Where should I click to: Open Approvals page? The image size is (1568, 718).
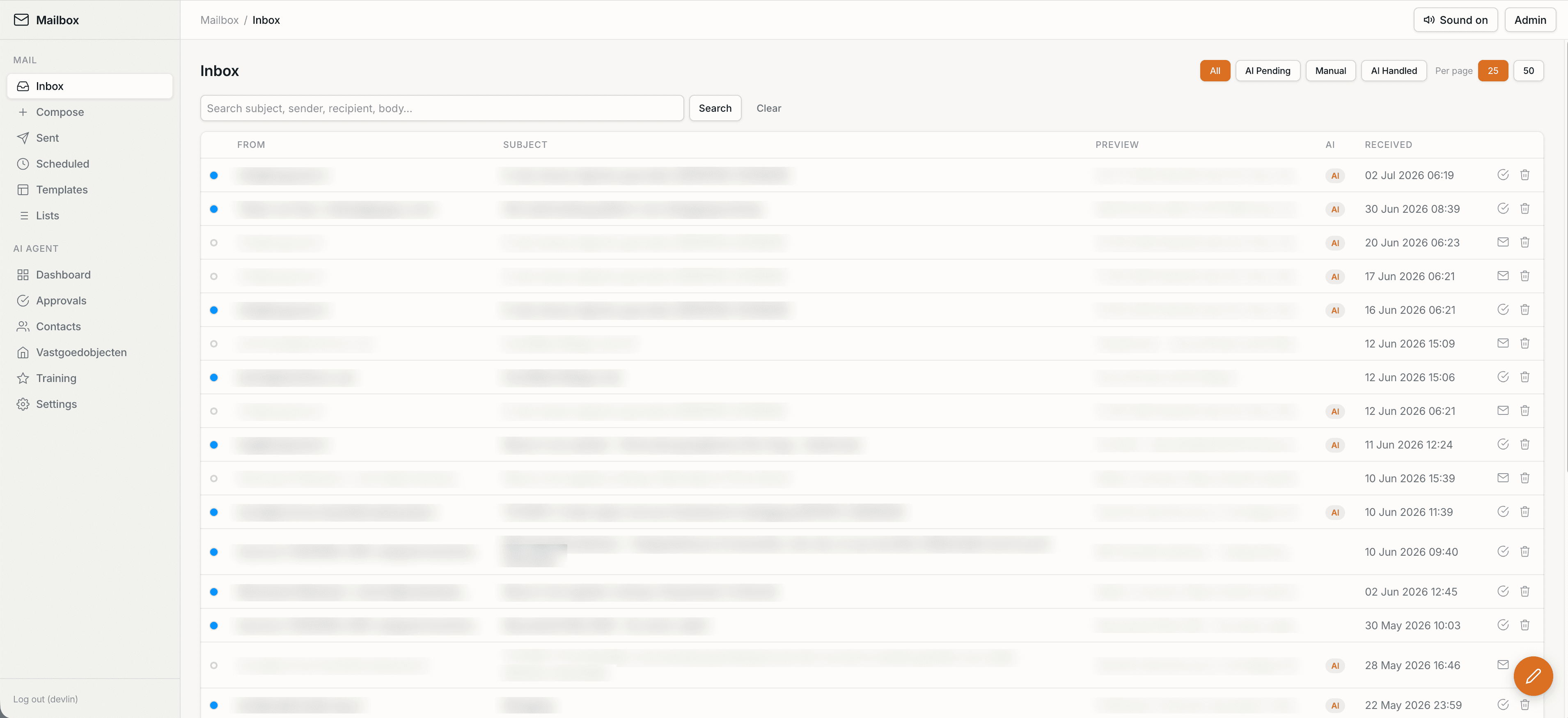[x=89, y=300]
